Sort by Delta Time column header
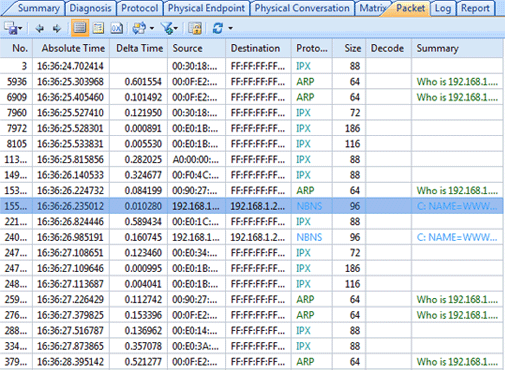505x370 pixels. point(139,48)
